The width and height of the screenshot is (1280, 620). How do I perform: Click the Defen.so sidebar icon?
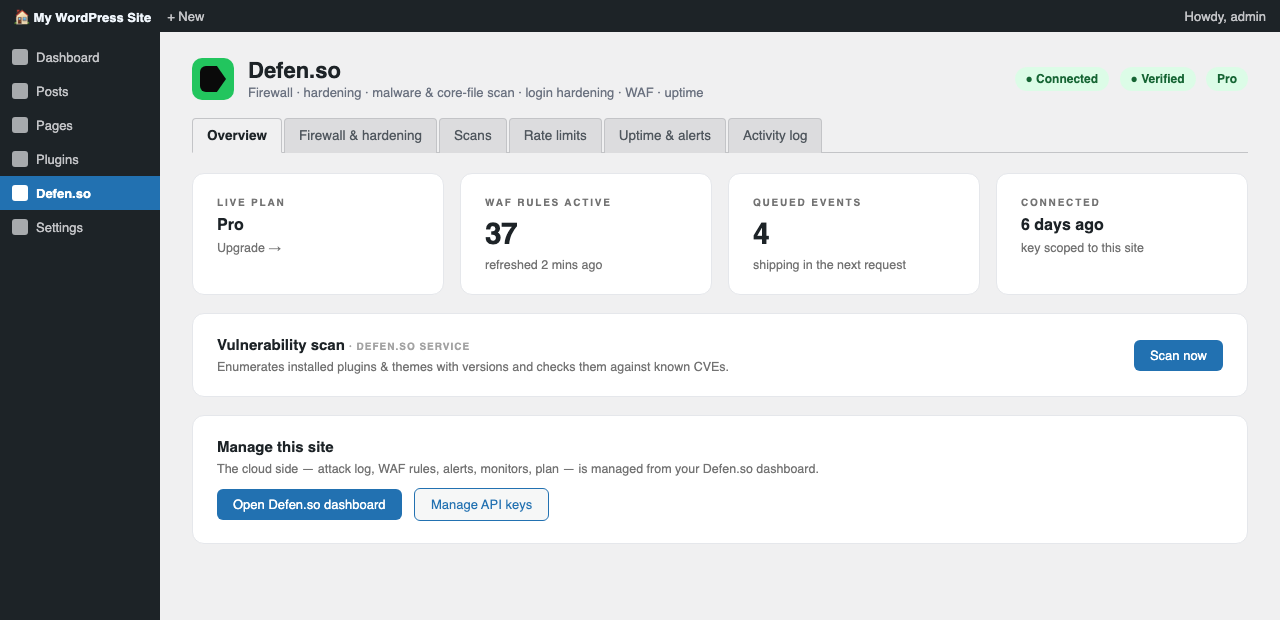(20, 194)
